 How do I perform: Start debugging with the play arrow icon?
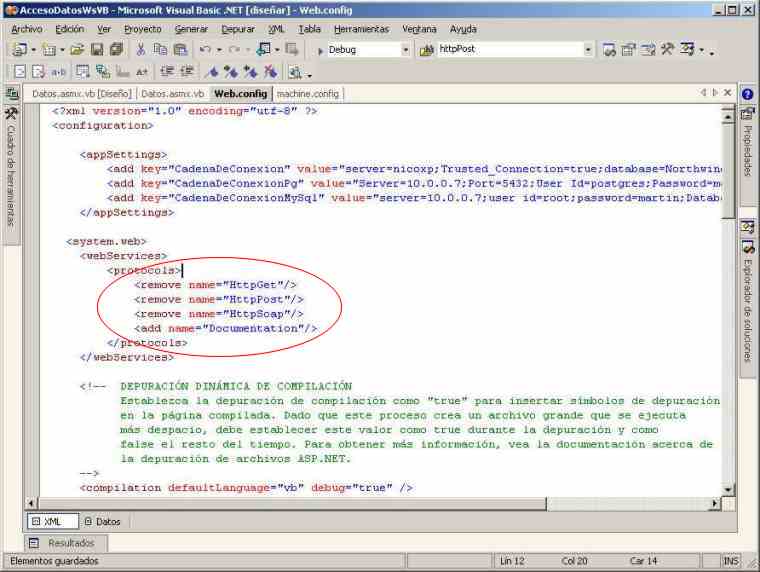click(x=320, y=50)
